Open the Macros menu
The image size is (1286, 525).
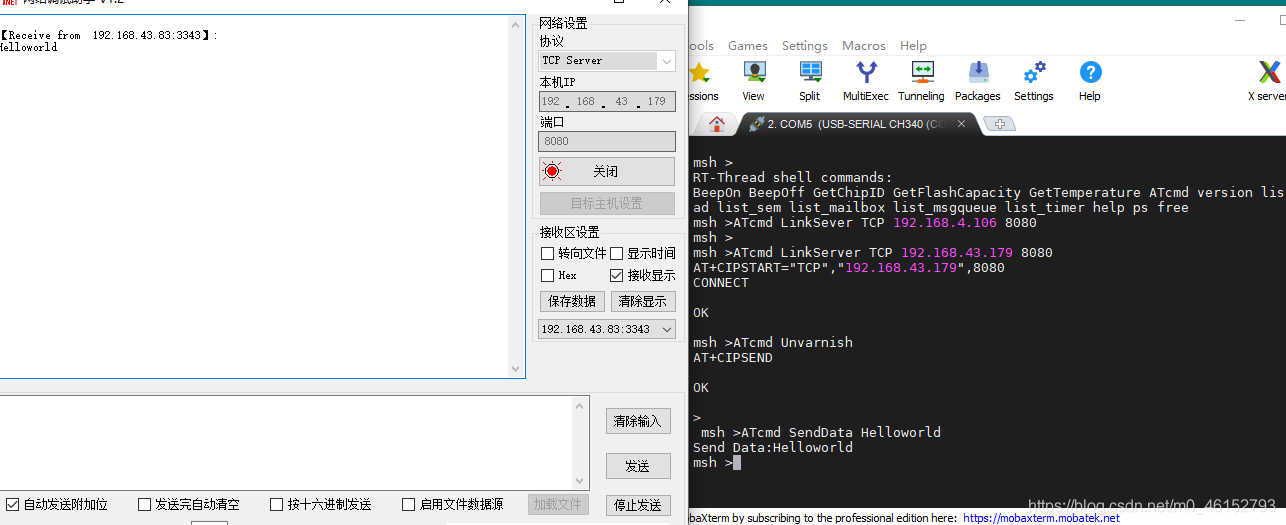point(864,45)
